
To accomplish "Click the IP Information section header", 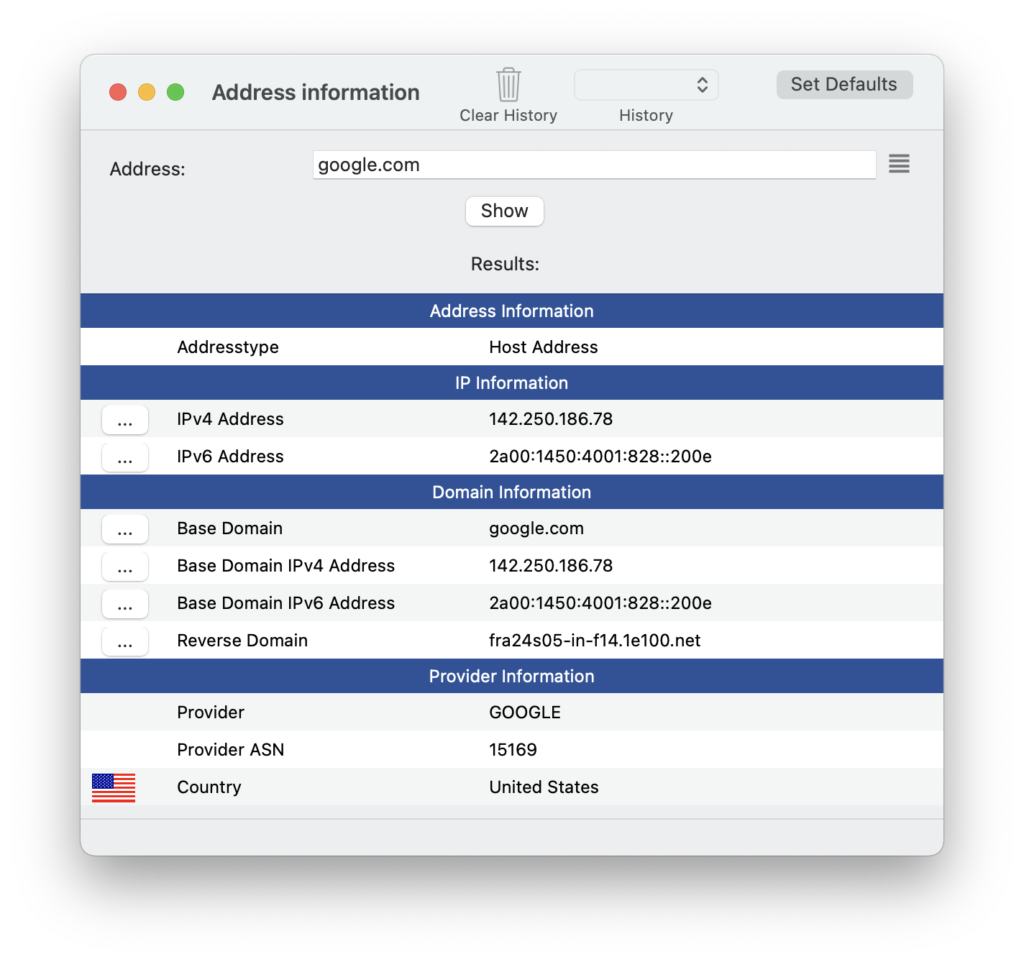I will click(512, 383).
